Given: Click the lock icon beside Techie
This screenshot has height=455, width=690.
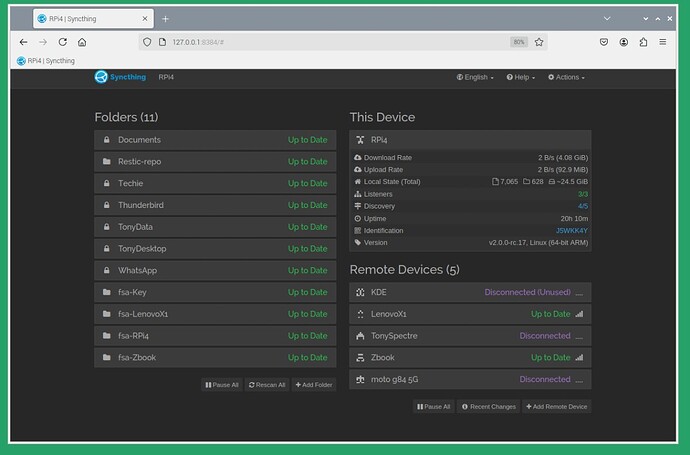Looking at the screenshot, I should 106,183.
